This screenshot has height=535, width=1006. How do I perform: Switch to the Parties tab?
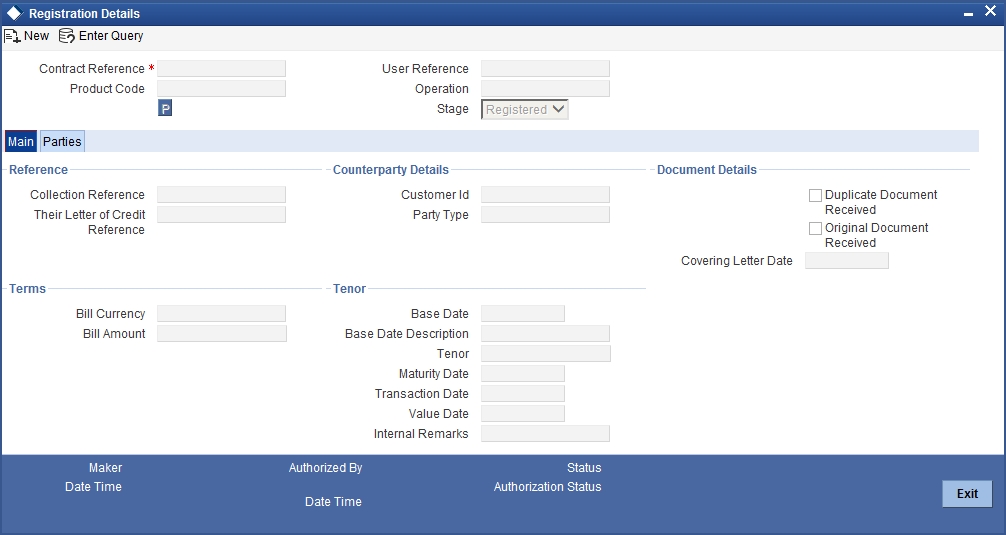(62, 142)
